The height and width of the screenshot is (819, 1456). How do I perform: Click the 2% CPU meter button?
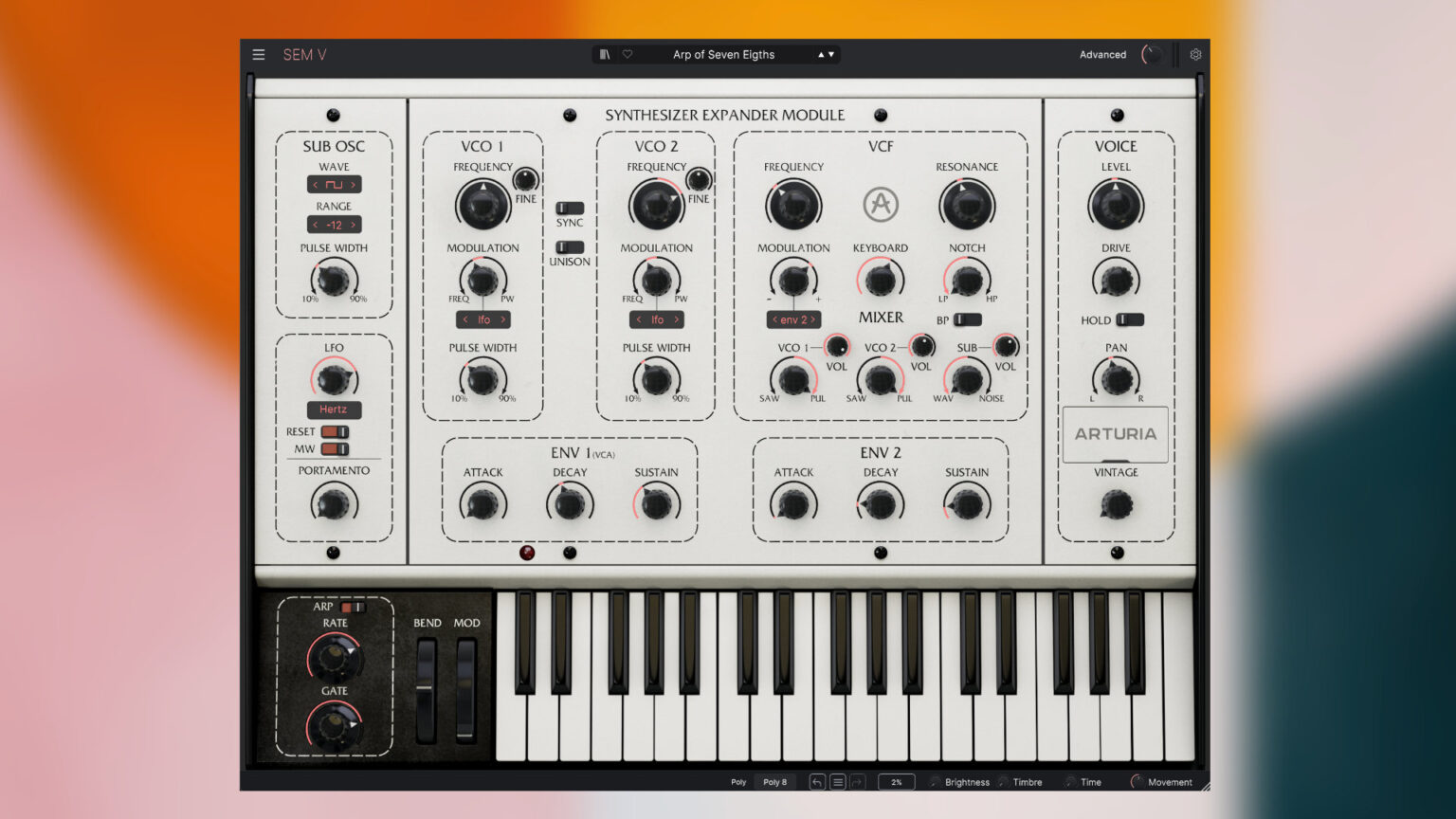tap(897, 782)
